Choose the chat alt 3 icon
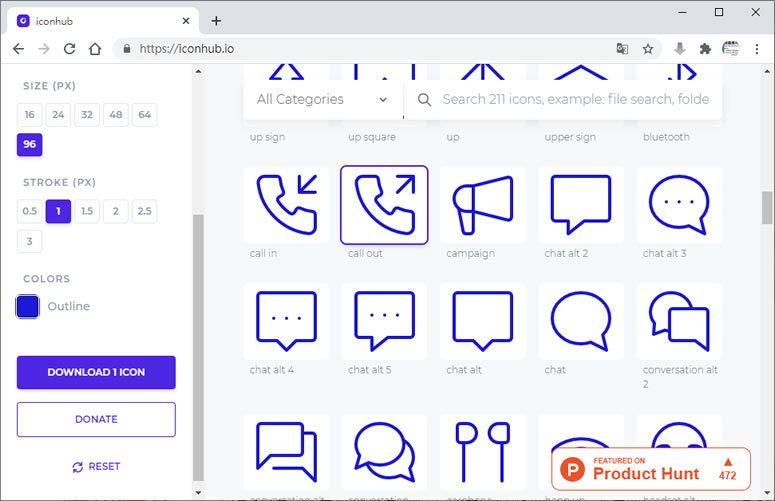Image resolution: width=775 pixels, height=501 pixels. [679, 205]
